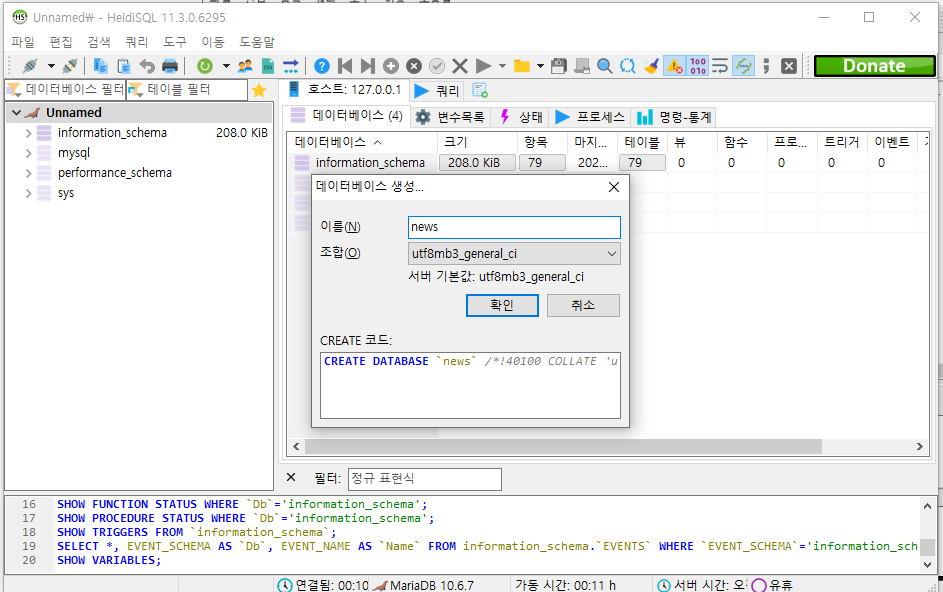Image resolution: width=943 pixels, height=592 pixels.
Task: Toggle the word wrap lines icon
Action: [720, 66]
